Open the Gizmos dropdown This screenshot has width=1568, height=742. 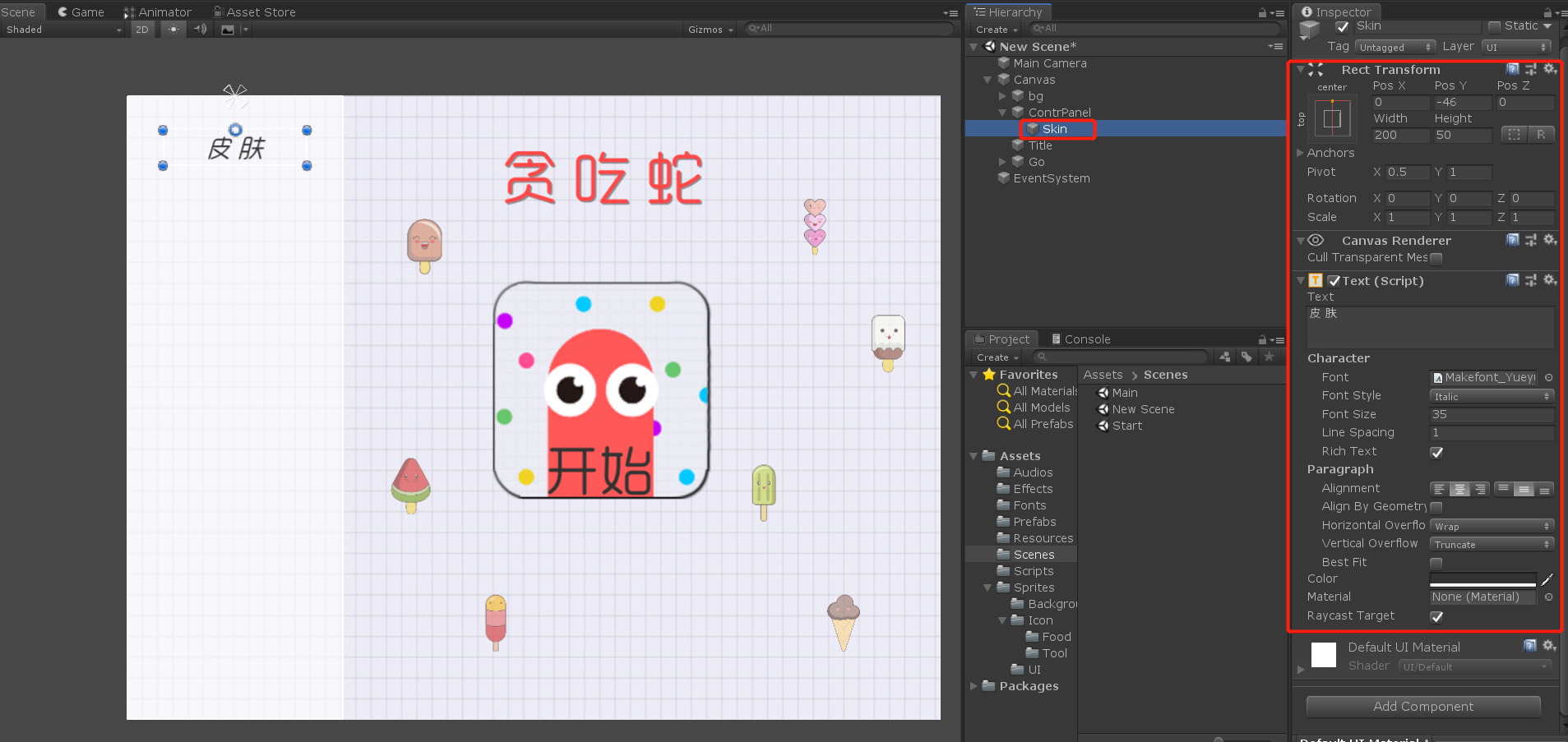pos(710,30)
